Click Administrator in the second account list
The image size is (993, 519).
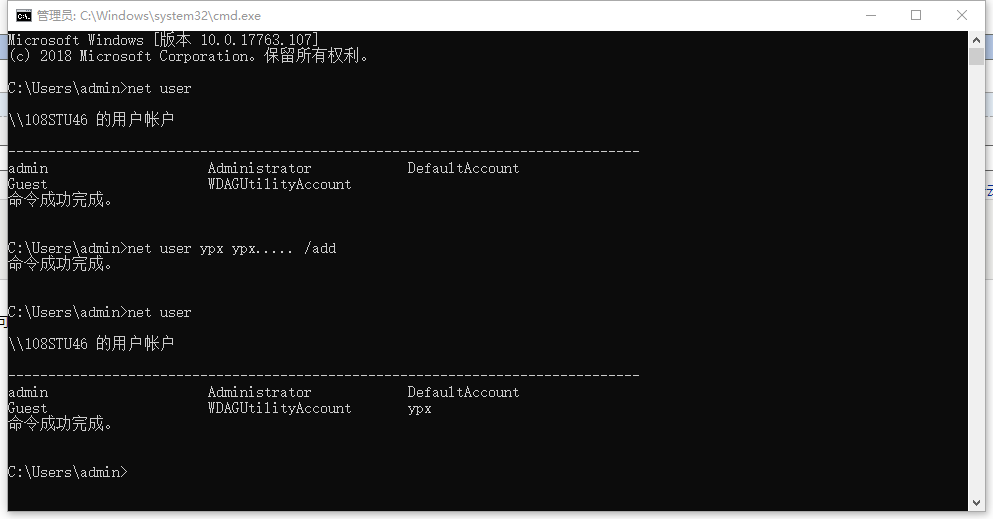tap(260, 392)
